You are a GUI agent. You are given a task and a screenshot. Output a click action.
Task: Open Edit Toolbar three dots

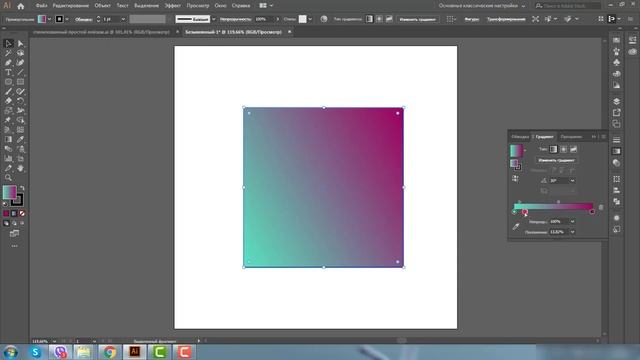[x=14, y=246]
